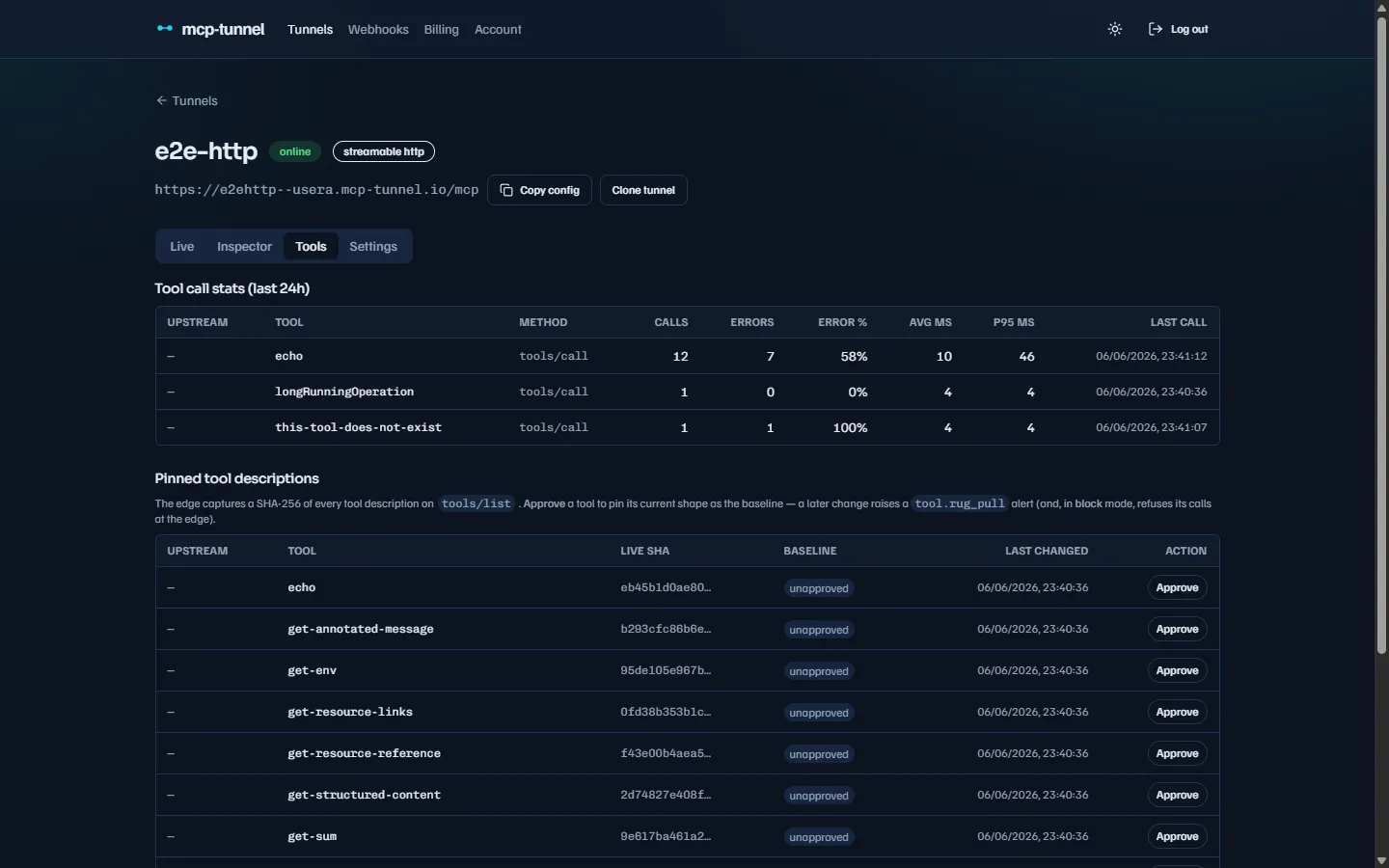Viewport: 1389px width, 868px height.
Task: Select the Tools tab
Action: tap(311, 246)
